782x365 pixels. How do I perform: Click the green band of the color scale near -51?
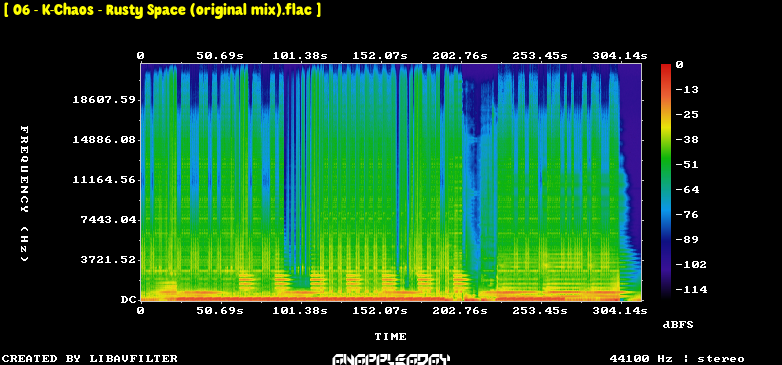pos(666,165)
